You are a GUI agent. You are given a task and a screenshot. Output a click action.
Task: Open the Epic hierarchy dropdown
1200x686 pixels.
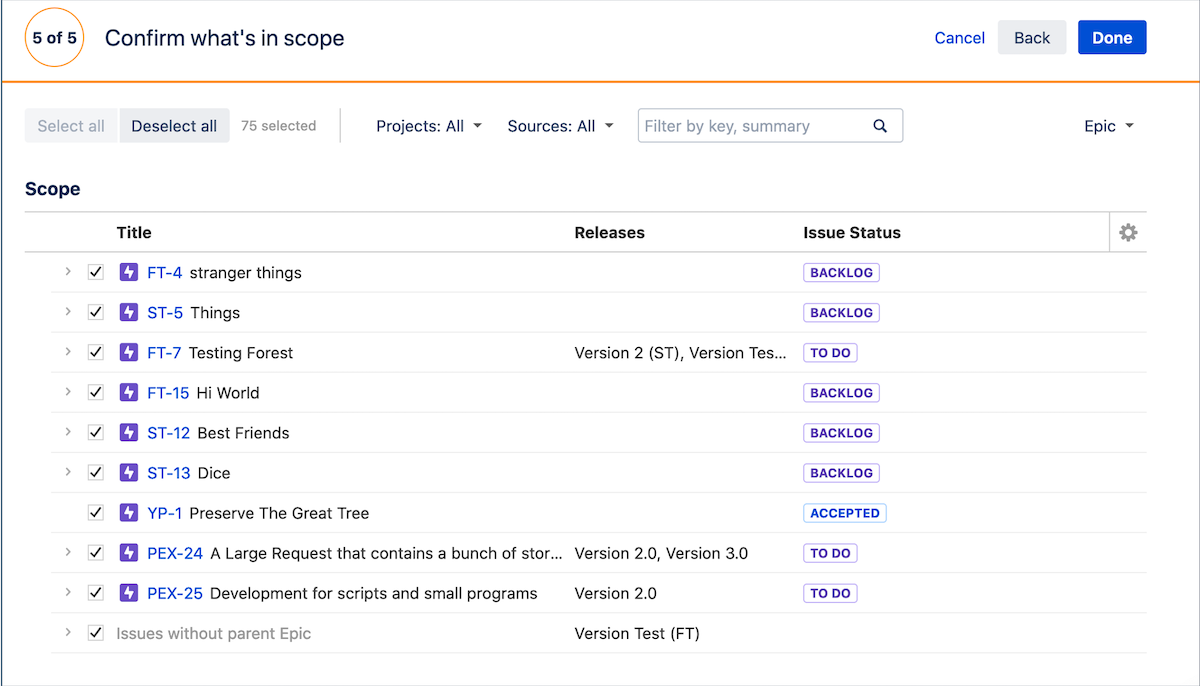click(1108, 126)
